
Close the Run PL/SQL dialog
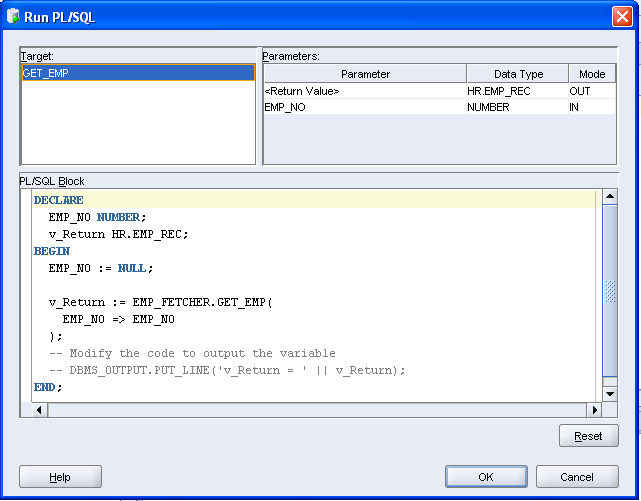pyautogui.click(x=621, y=16)
